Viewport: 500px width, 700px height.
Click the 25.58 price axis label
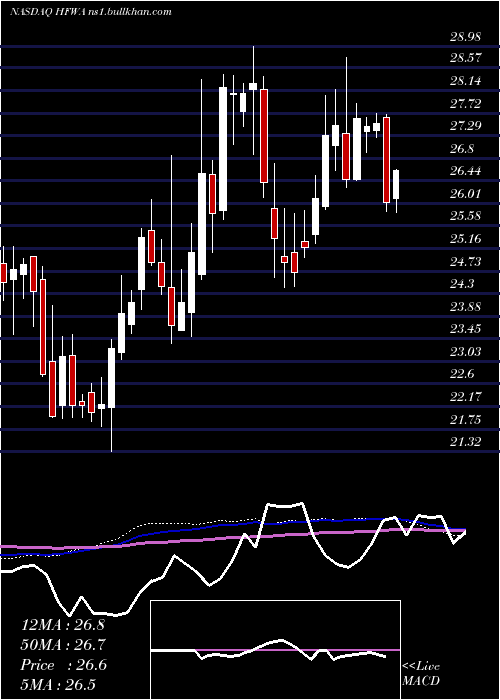465,216
